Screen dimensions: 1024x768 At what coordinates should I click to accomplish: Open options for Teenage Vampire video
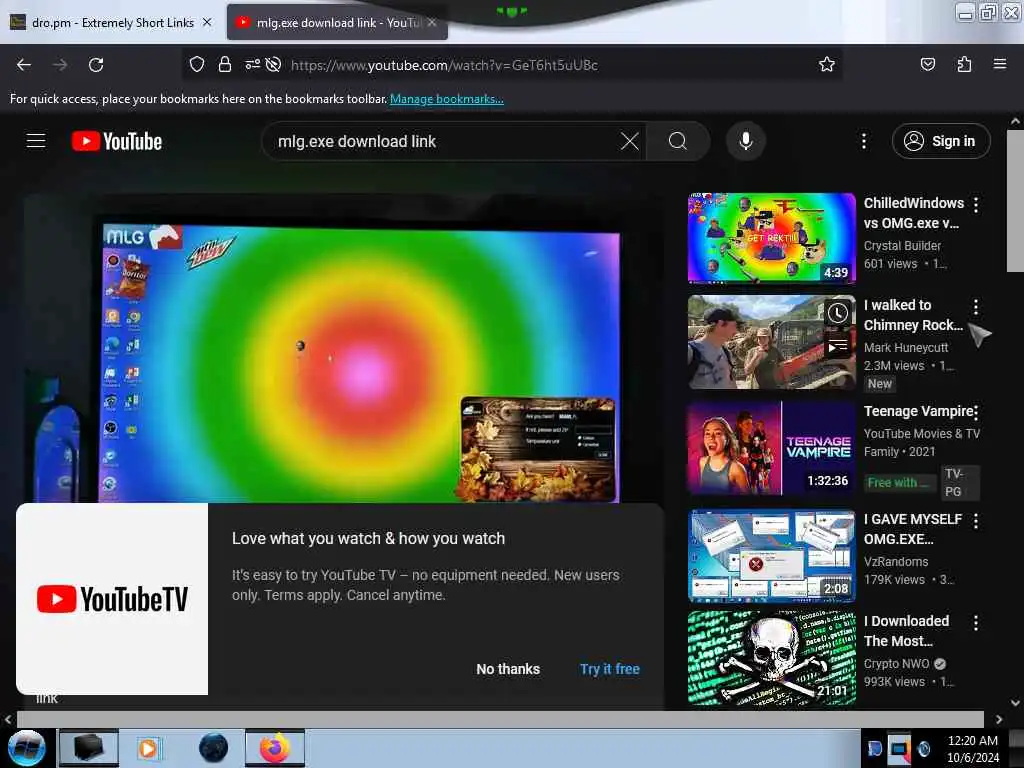(x=976, y=411)
